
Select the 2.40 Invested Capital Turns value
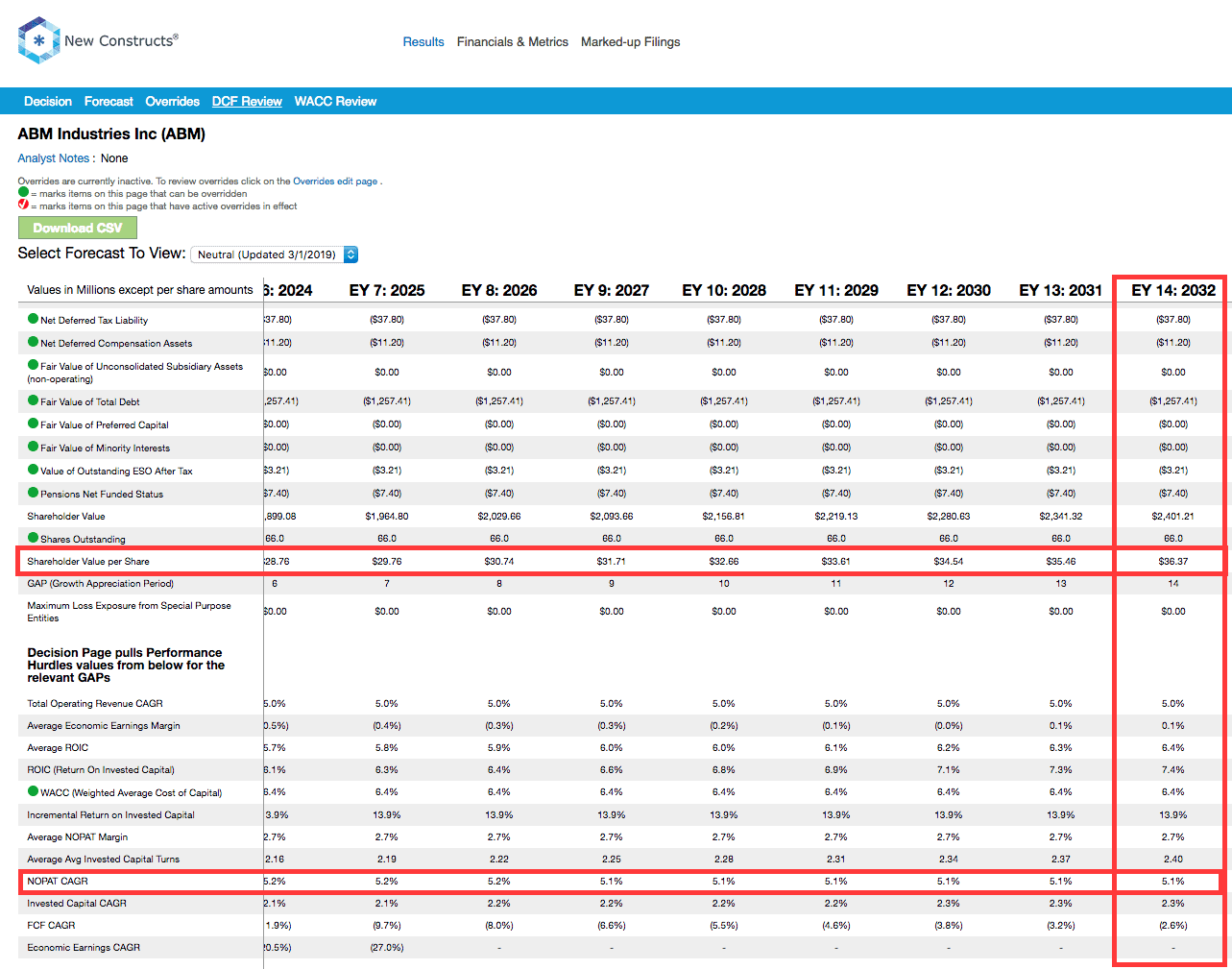[x=1173, y=860]
